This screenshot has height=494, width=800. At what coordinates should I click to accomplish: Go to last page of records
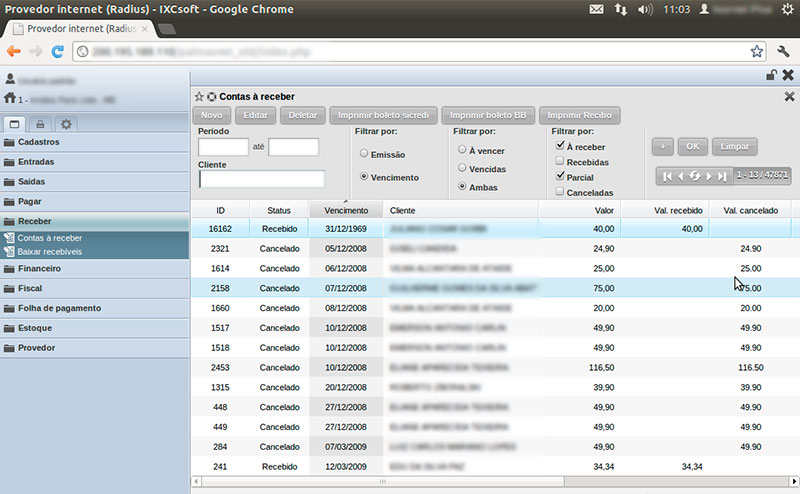click(x=722, y=177)
